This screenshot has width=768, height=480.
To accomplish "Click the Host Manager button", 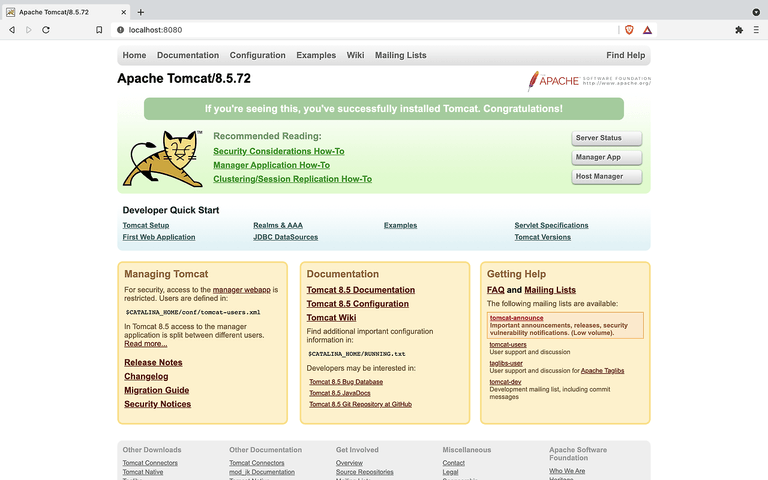I will (606, 176).
